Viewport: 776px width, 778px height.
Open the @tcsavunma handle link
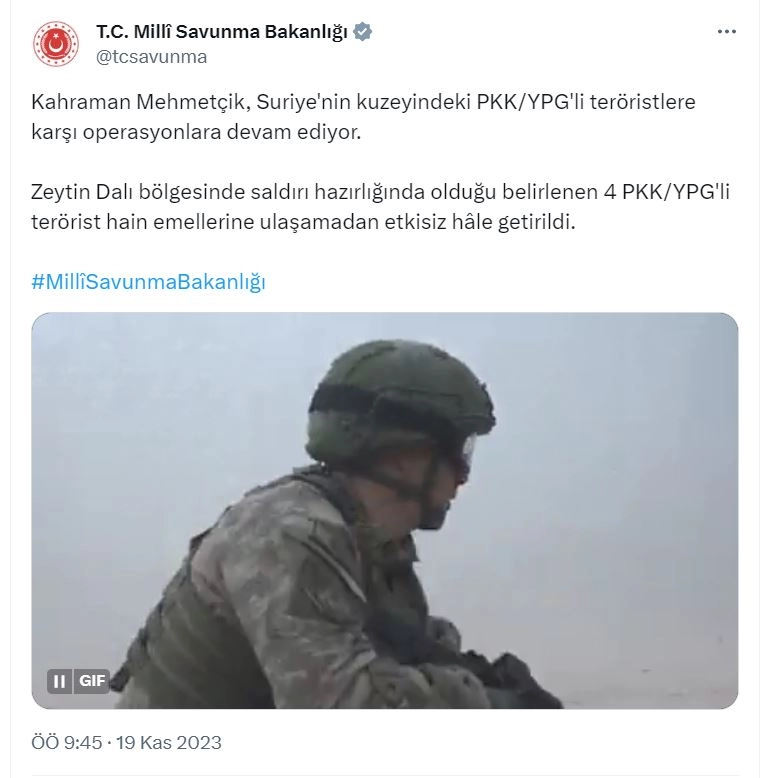(151, 57)
